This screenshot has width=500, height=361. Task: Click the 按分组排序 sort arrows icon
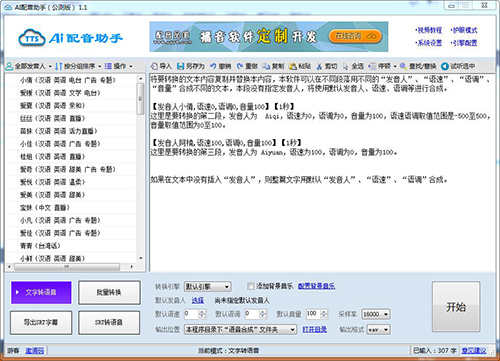point(59,66)
